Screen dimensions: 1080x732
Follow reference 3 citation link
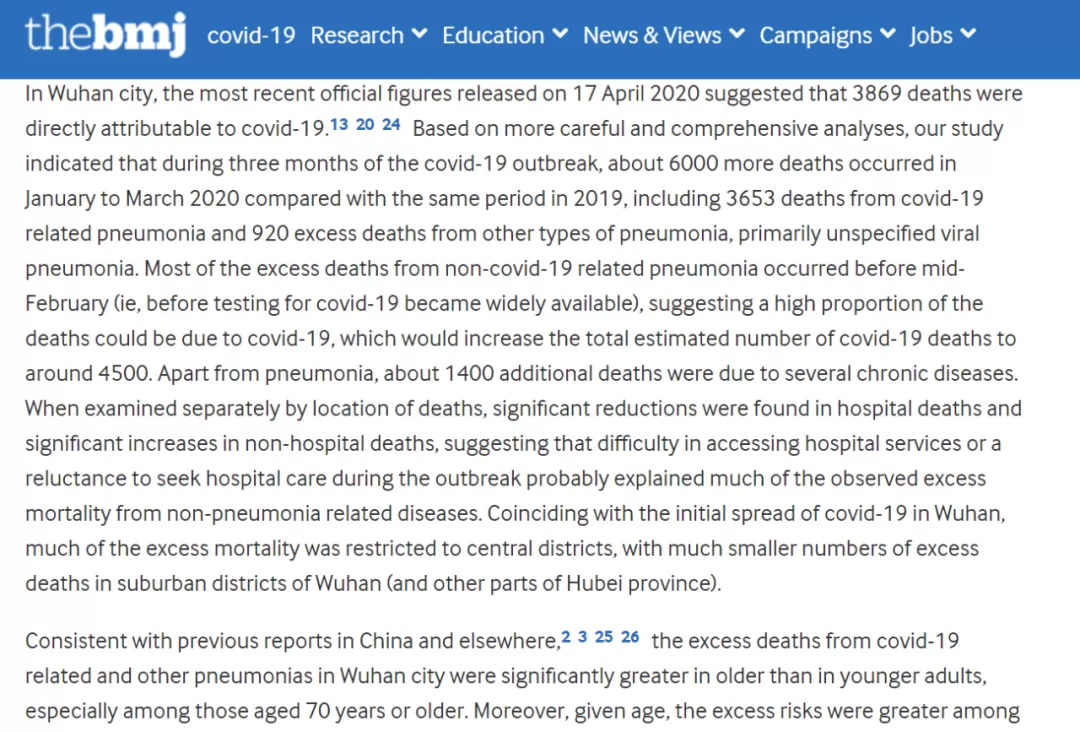[583, 637]
